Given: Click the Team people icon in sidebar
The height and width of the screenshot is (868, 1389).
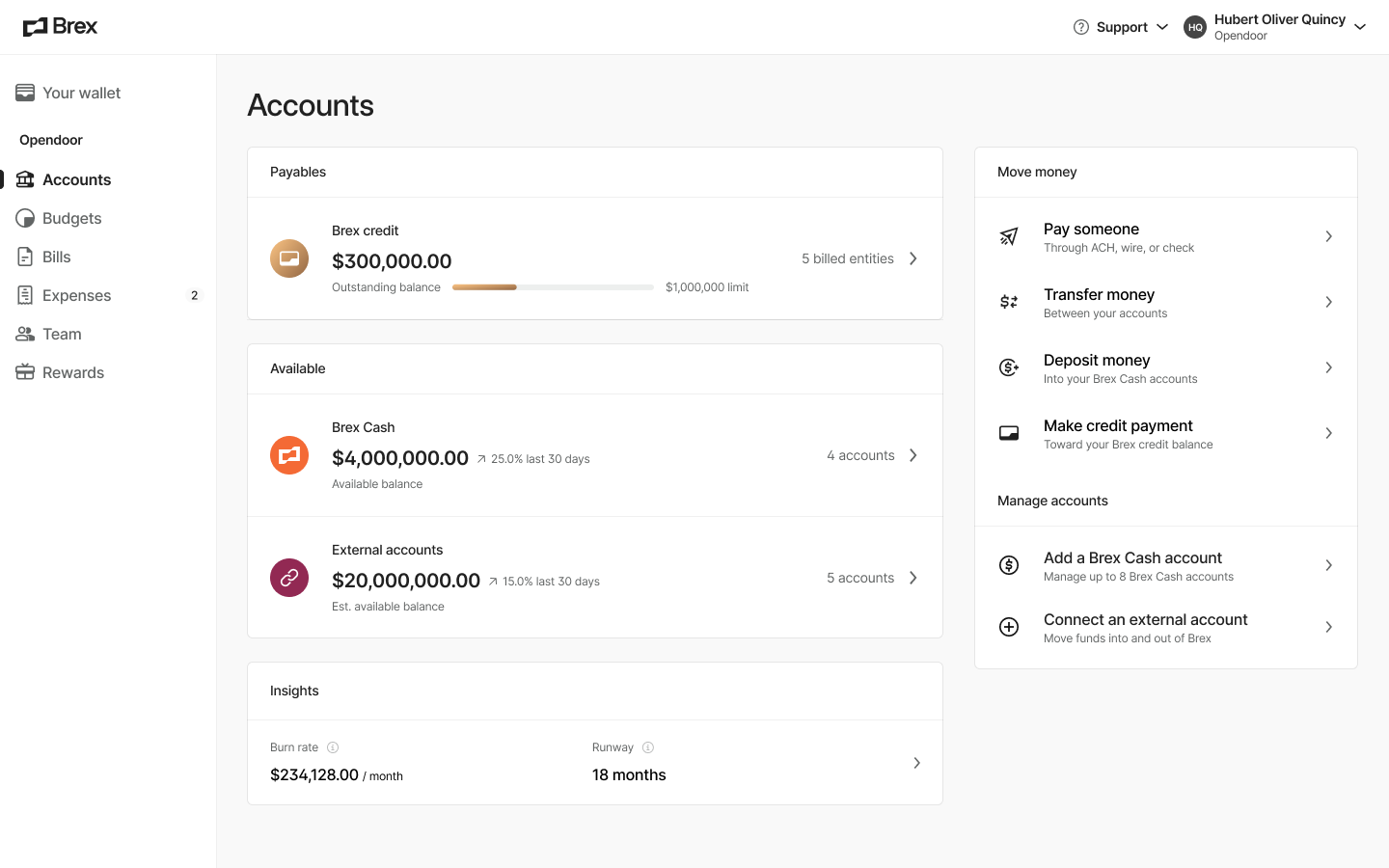Looking at the screenshot, I should click(25, 334).
